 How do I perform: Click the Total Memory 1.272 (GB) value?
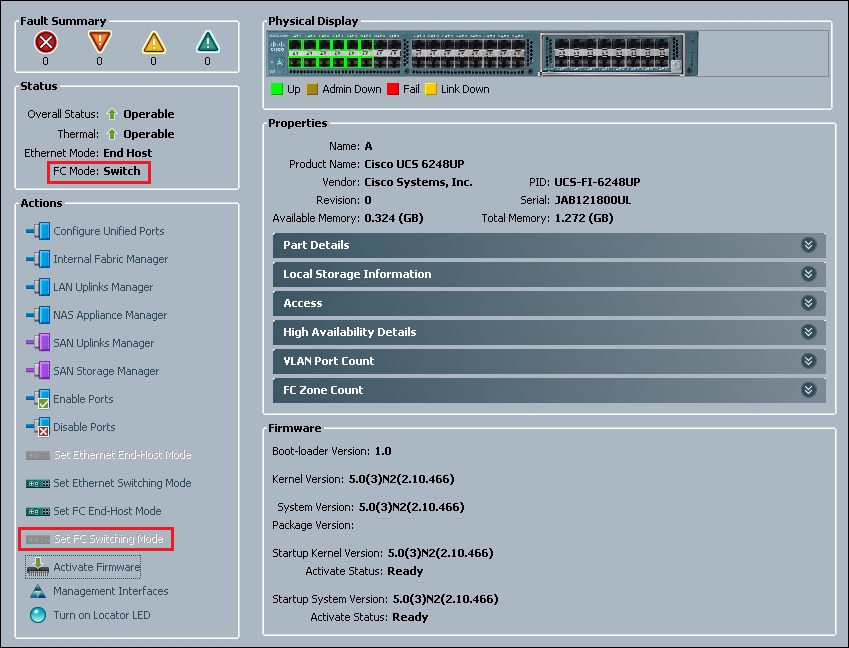tap(584, 218)
